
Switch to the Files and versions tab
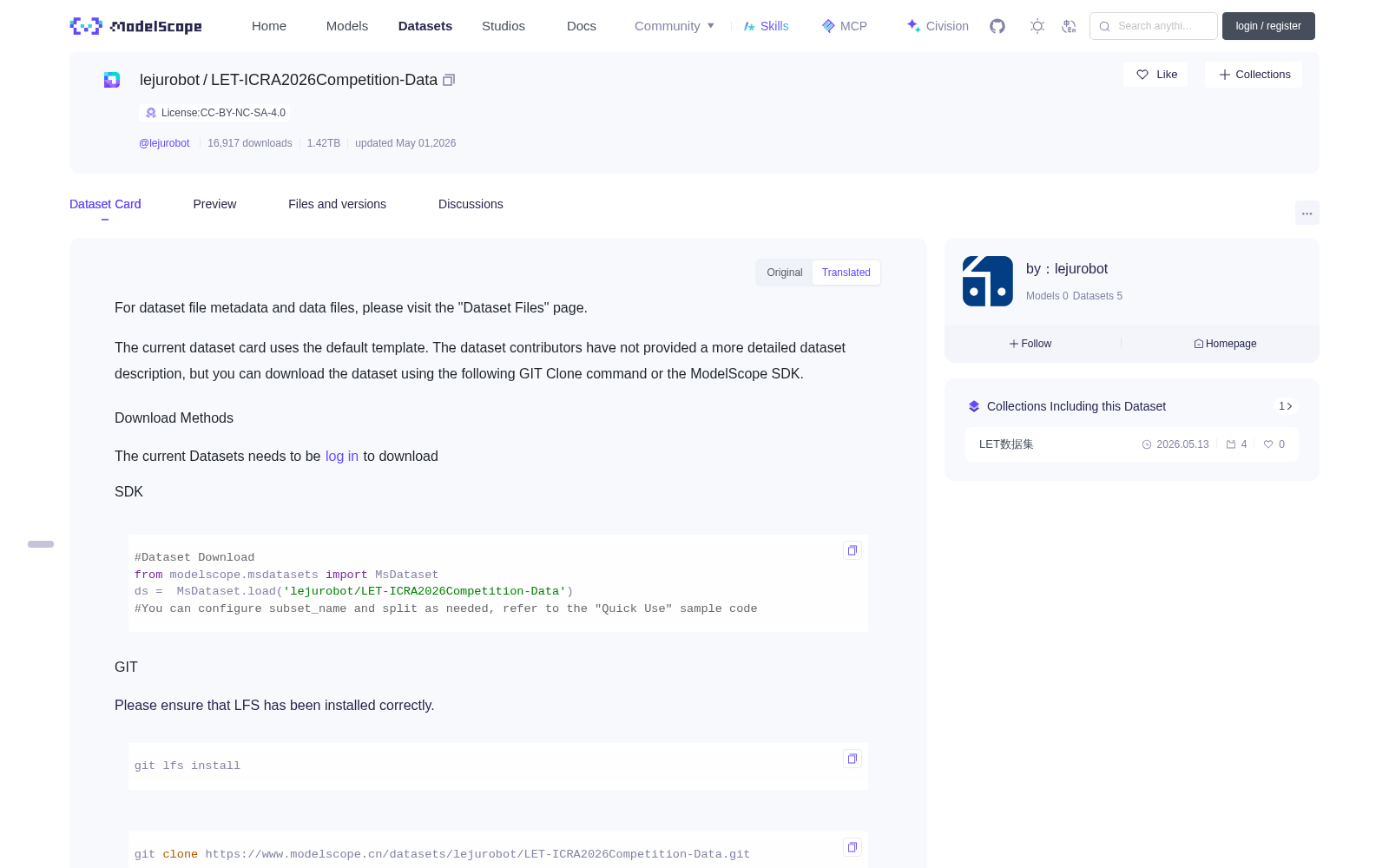pyautogui.click(x=337, y=204)
